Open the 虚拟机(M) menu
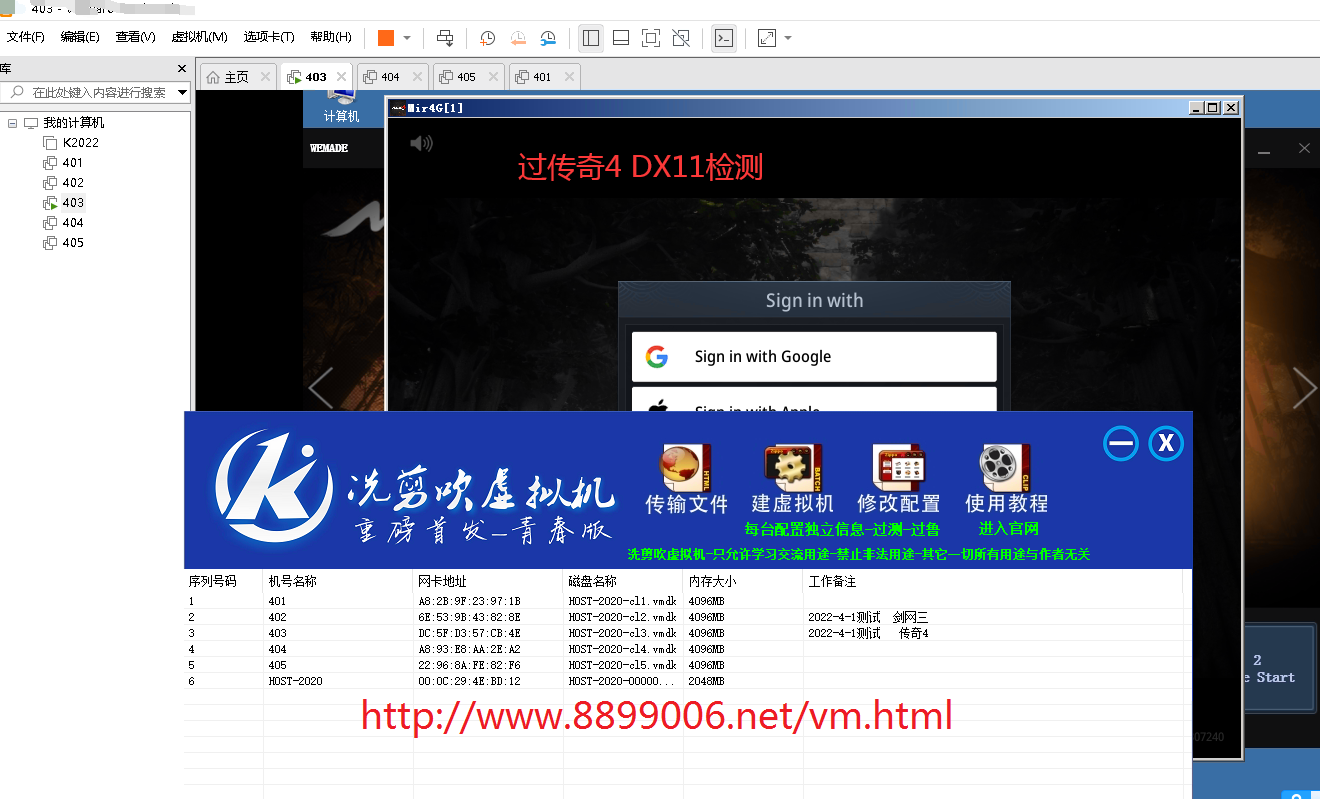 click(199, 37)
